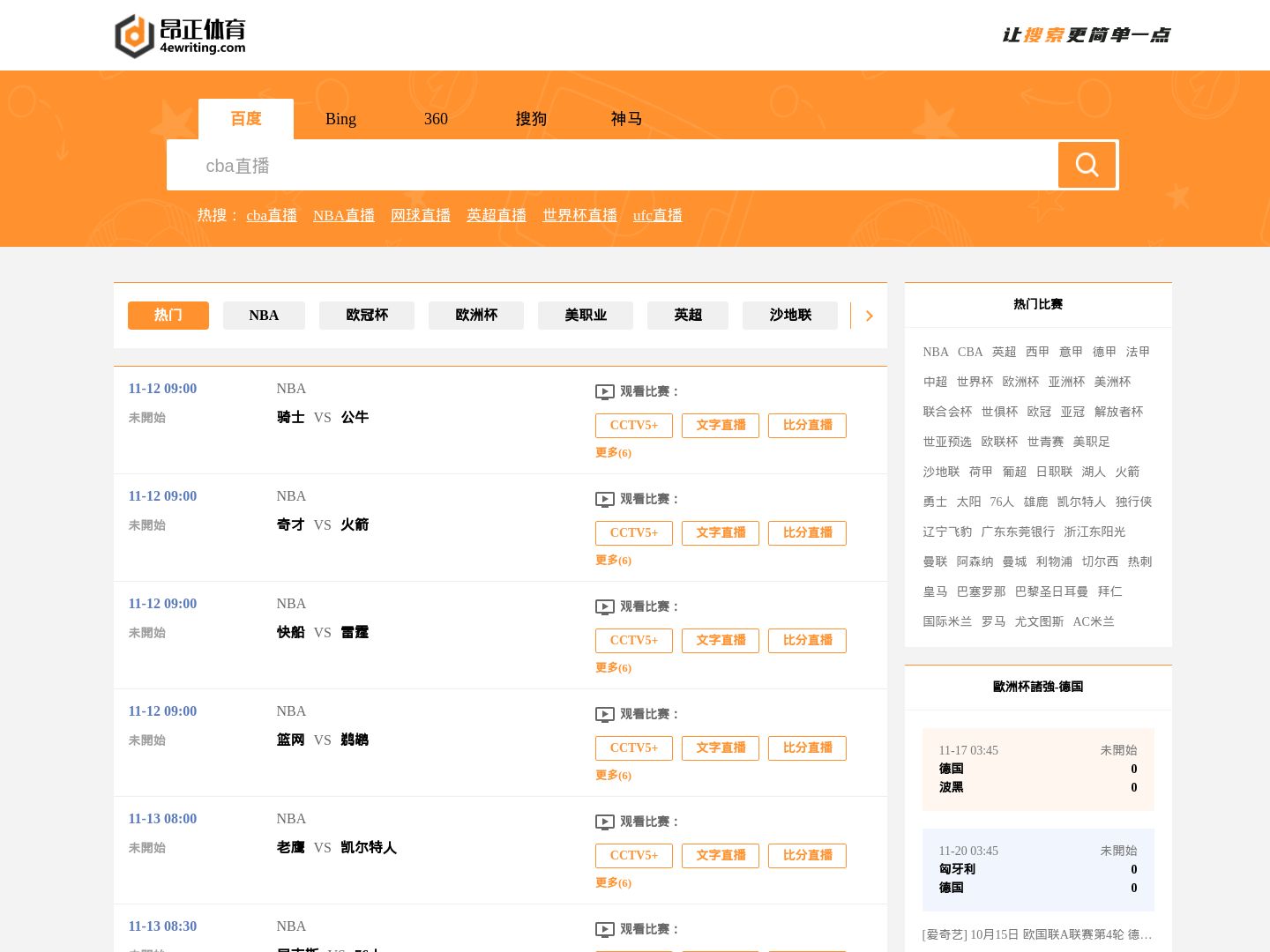Image resolution: width=1270 pixels, height=952 pixels.
Task: Open the 网球直播 hot search link
Action: click(421, 215)
